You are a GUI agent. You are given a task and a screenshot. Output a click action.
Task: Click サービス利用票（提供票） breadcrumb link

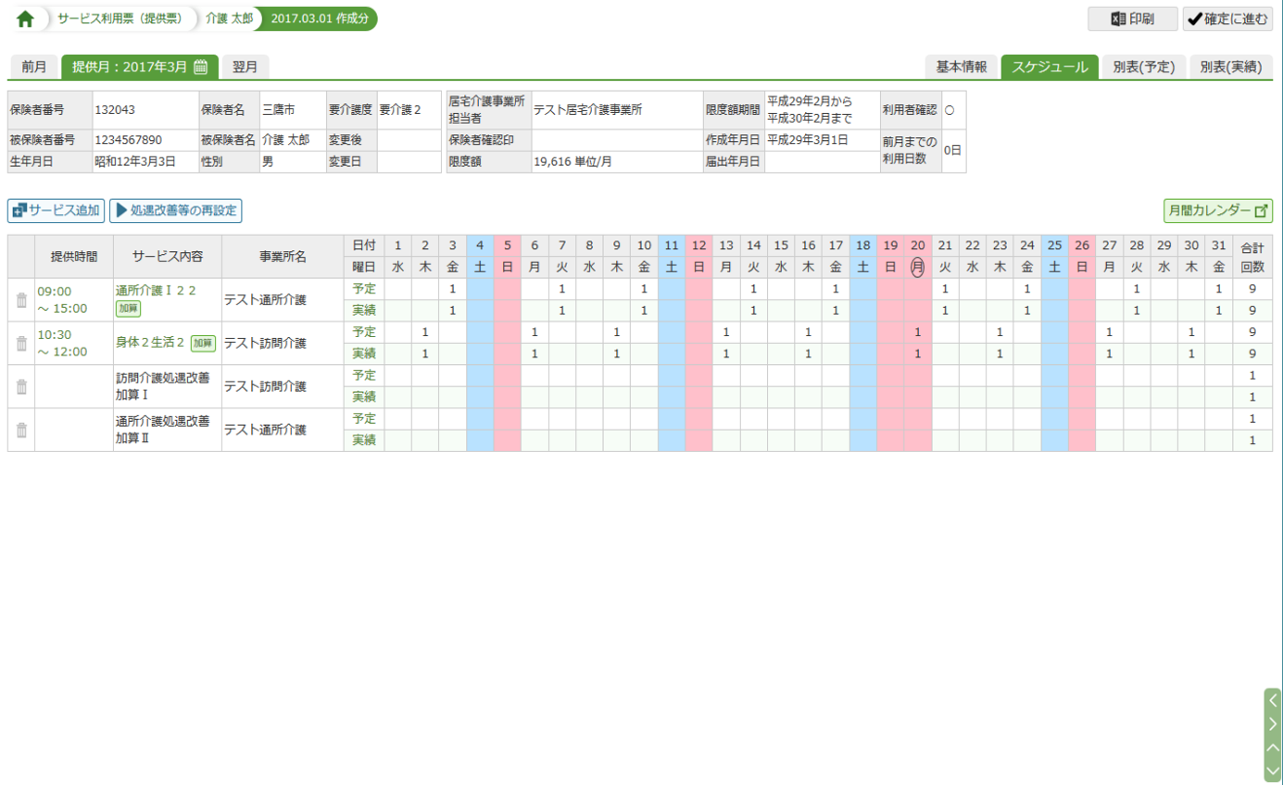point(118,19)
